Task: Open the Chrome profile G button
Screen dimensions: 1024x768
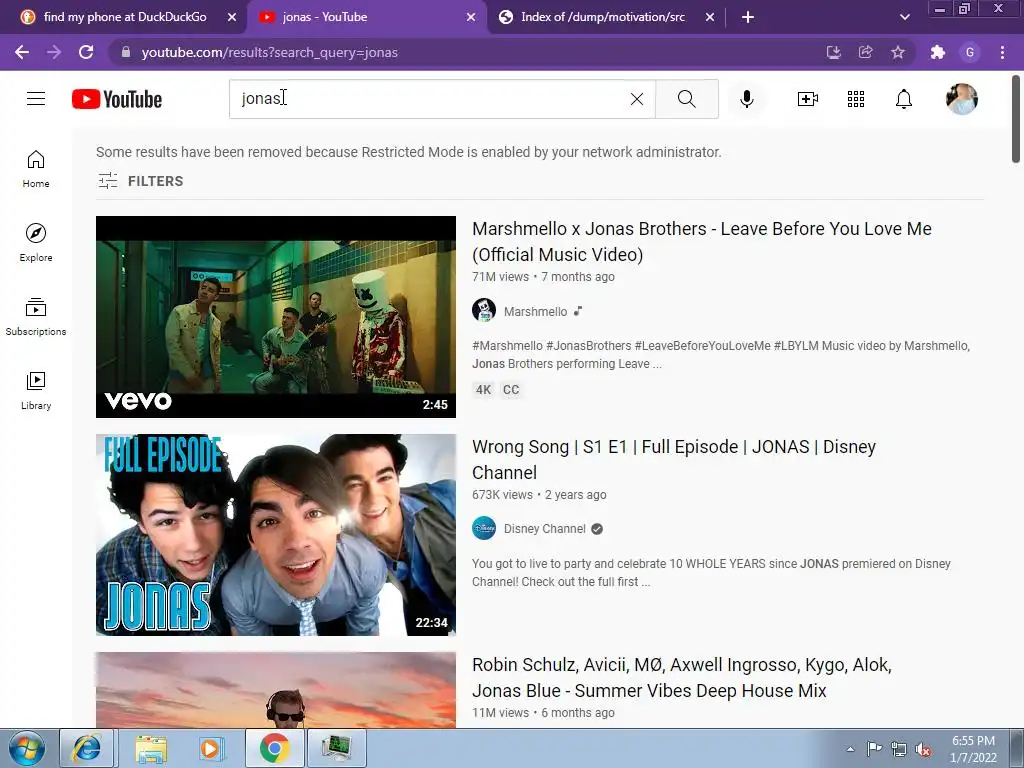Action: [970, 52]
